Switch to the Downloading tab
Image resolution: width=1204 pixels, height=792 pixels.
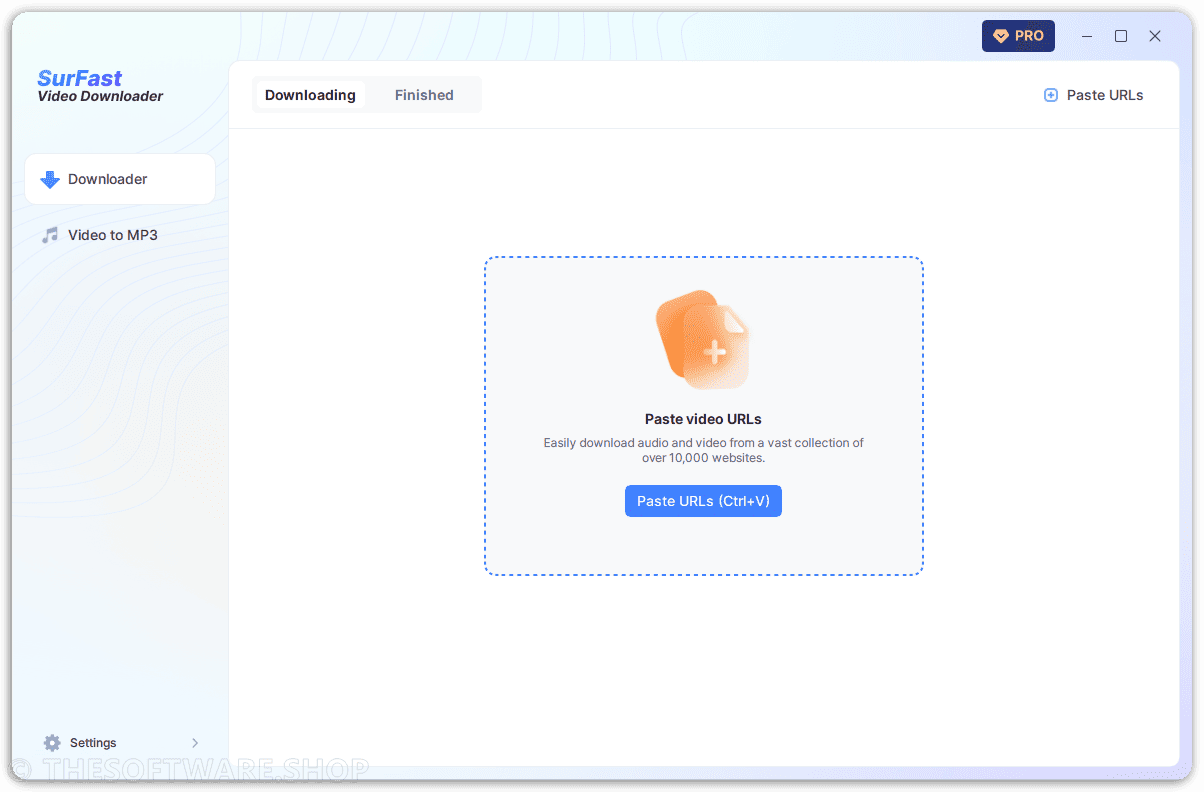point(310,95)
